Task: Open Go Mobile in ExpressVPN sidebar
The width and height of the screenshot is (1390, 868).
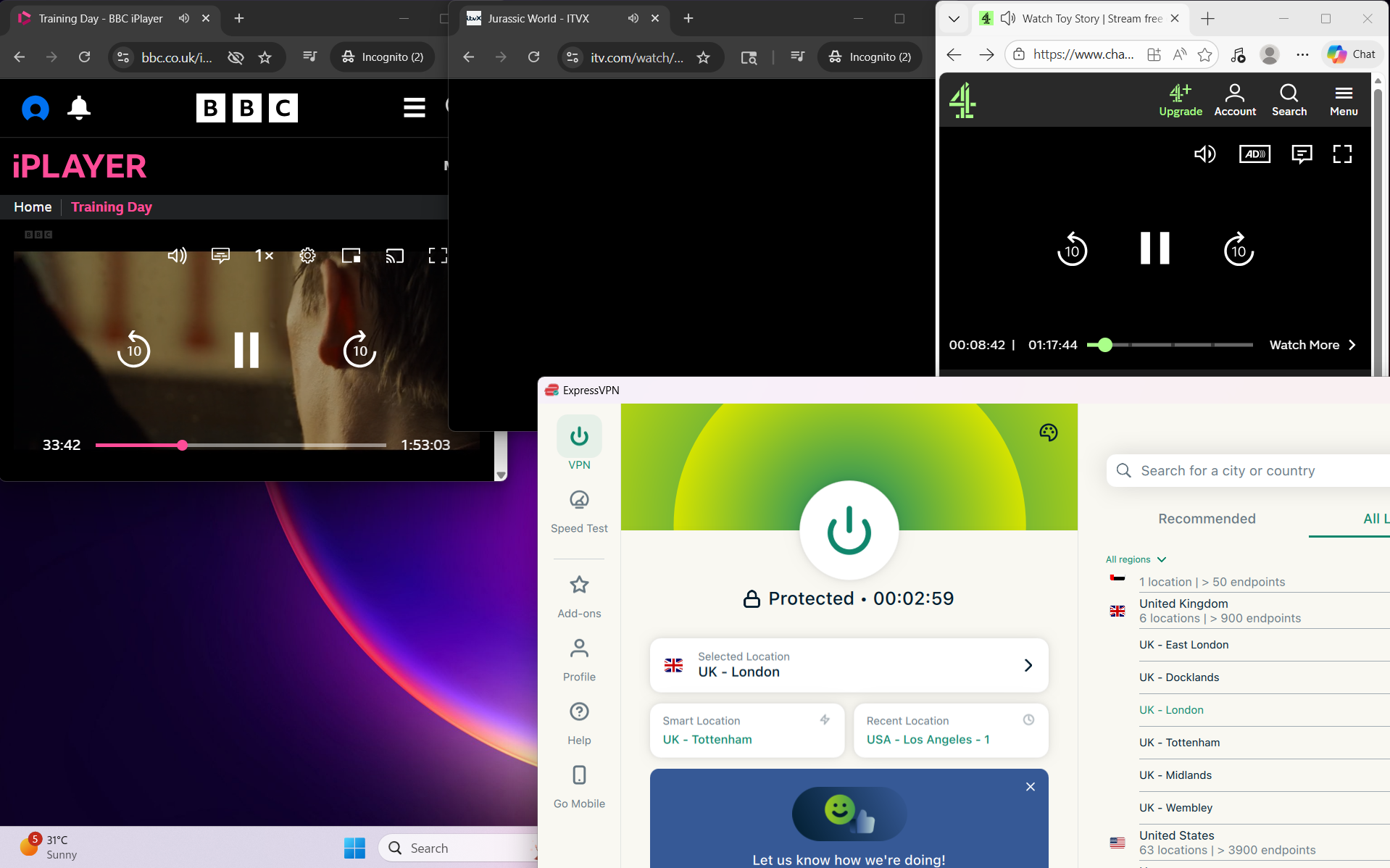Action: click(x=578, y=786)
